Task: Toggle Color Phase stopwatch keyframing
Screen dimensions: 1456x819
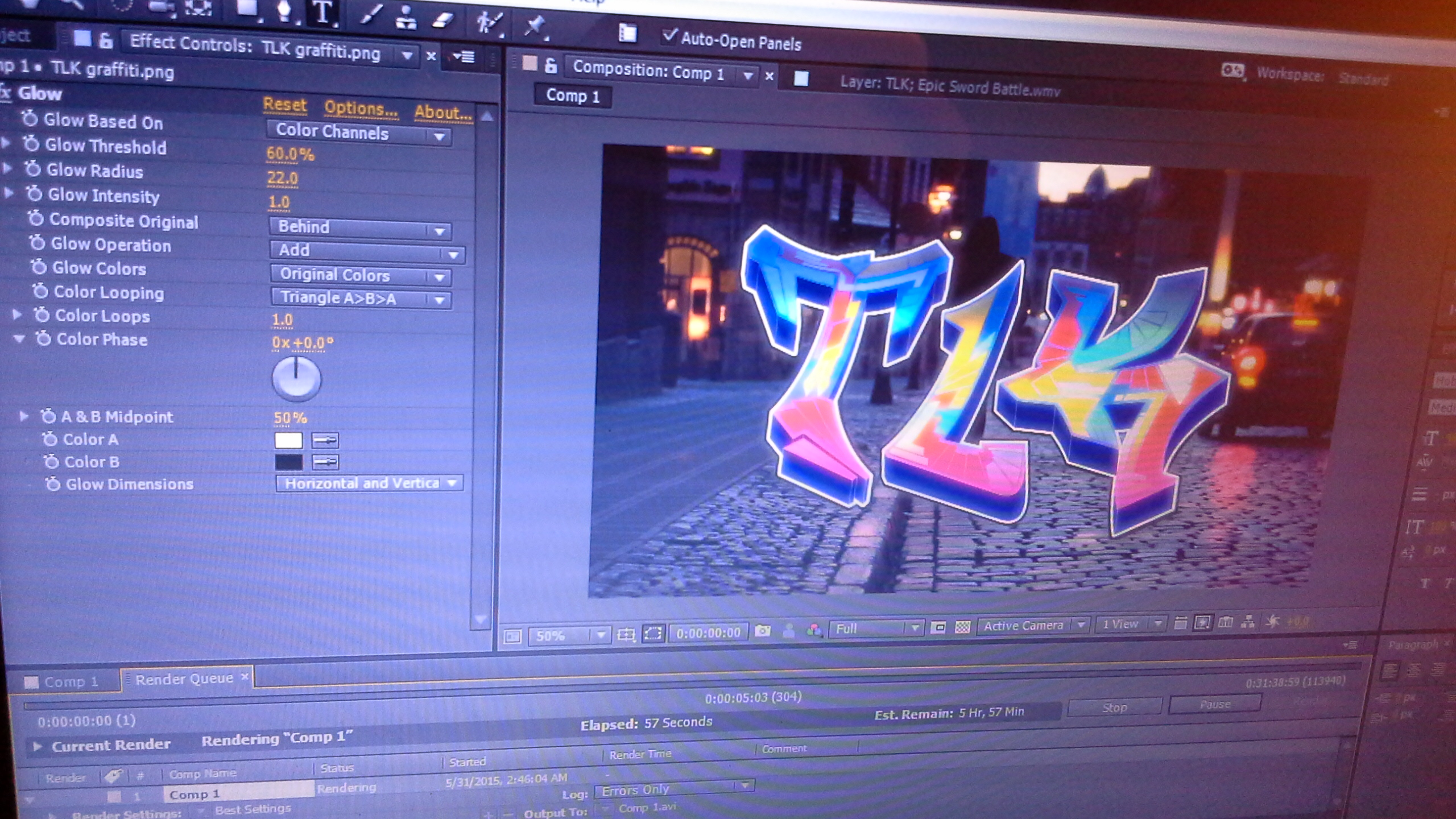Action: point(43,339)
